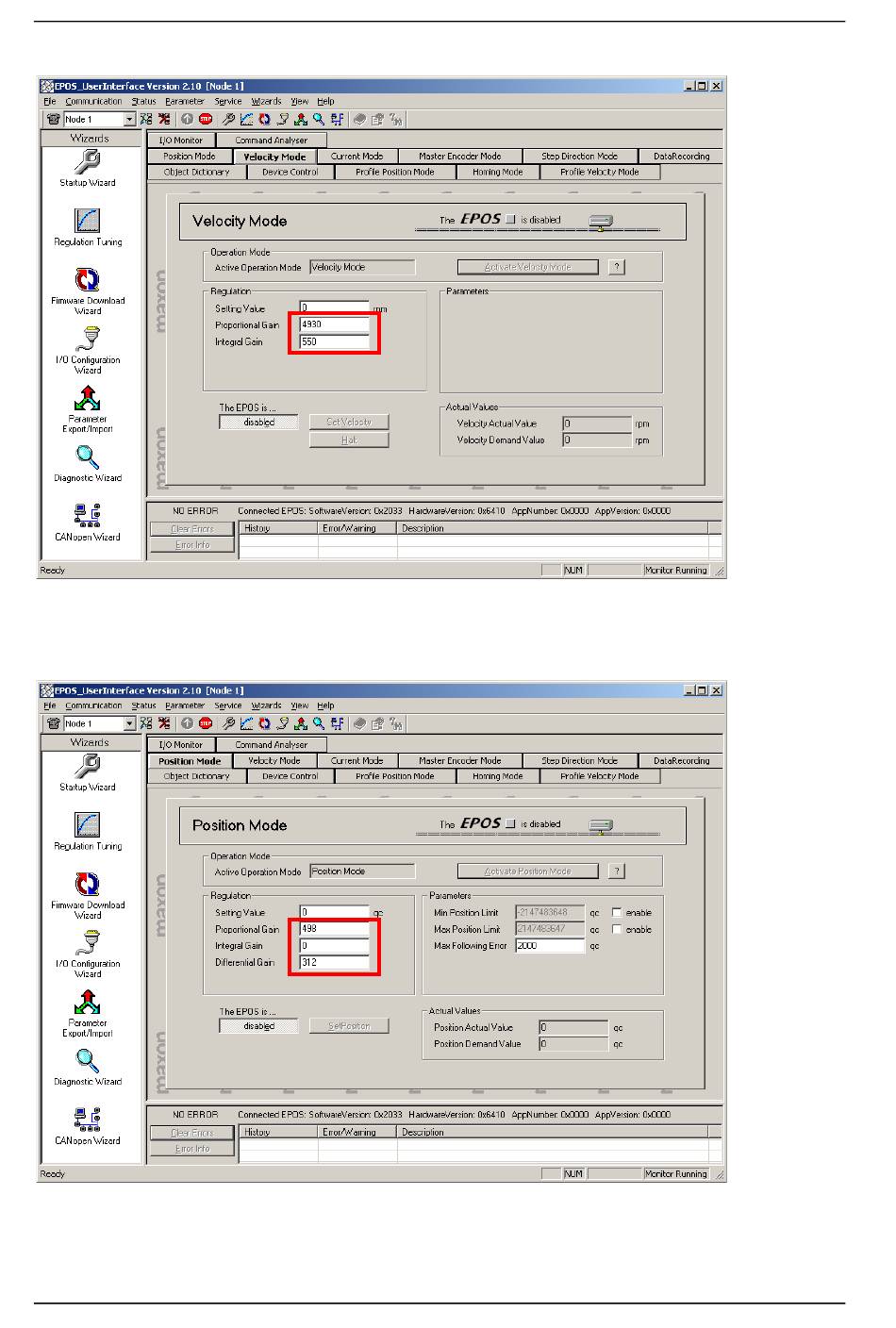Click Clear Errors button in Position Mode window
Screen dimensions: 896x1328
pyautogui.click(x=191, y=1133)
